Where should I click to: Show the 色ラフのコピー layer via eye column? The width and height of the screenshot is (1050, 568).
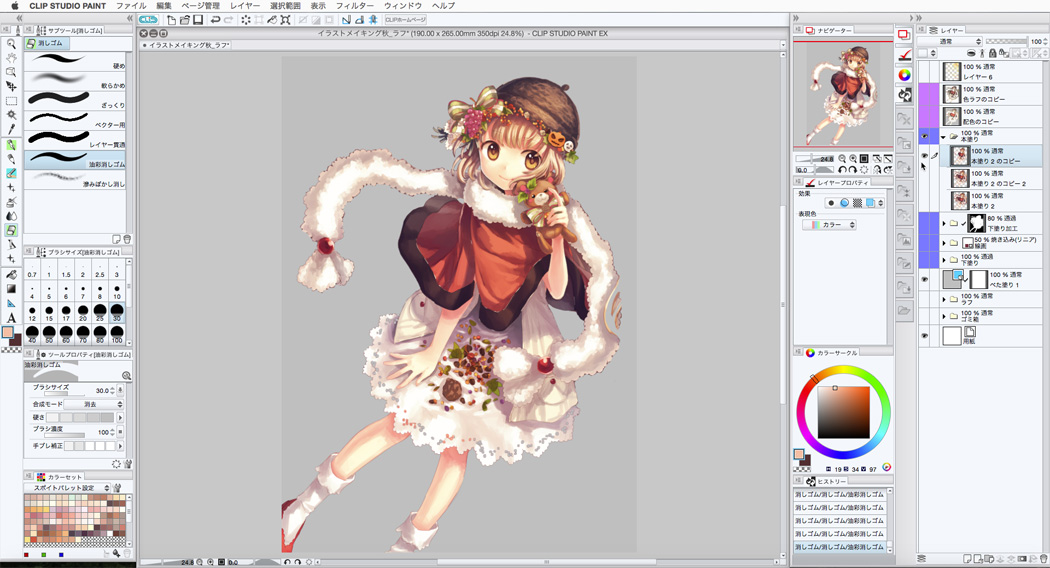pos(925,94)
